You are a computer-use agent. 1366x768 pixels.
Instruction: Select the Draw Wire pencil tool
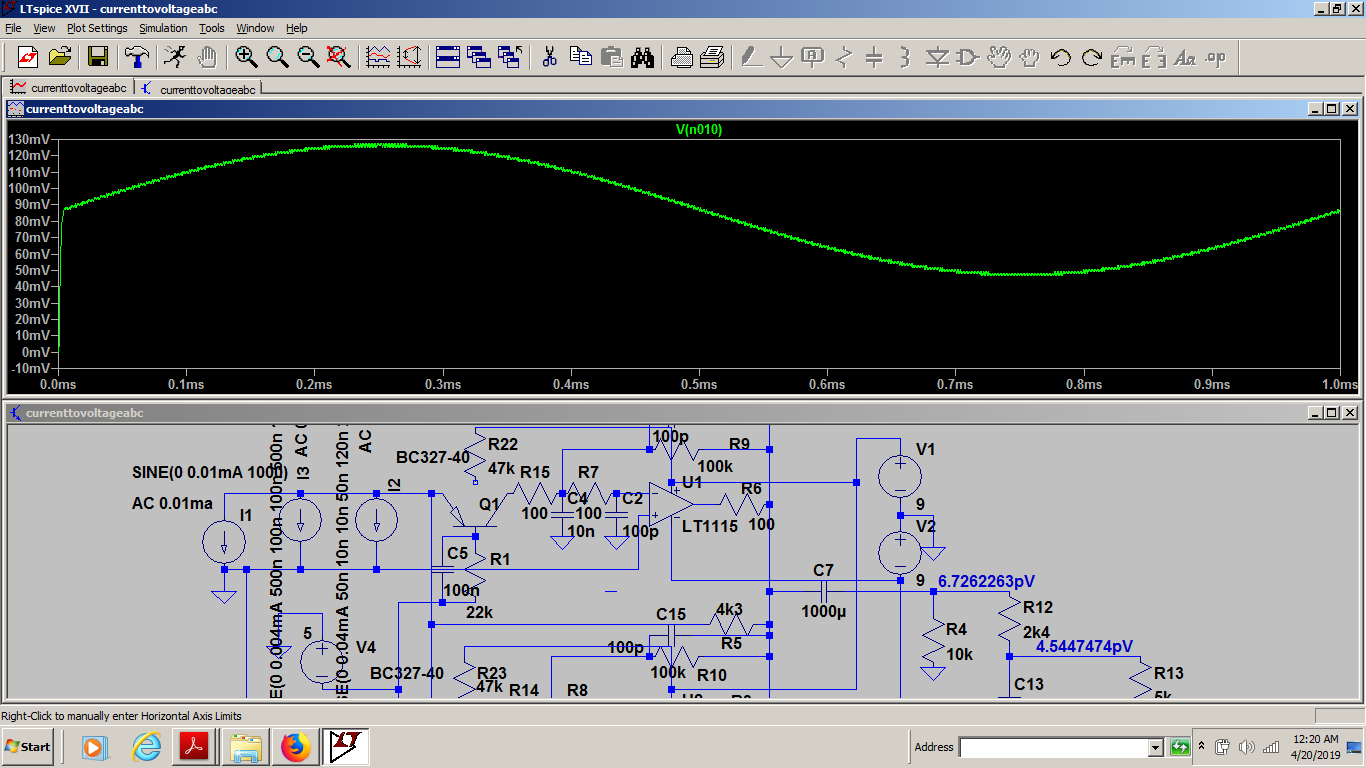pos(751,57)
